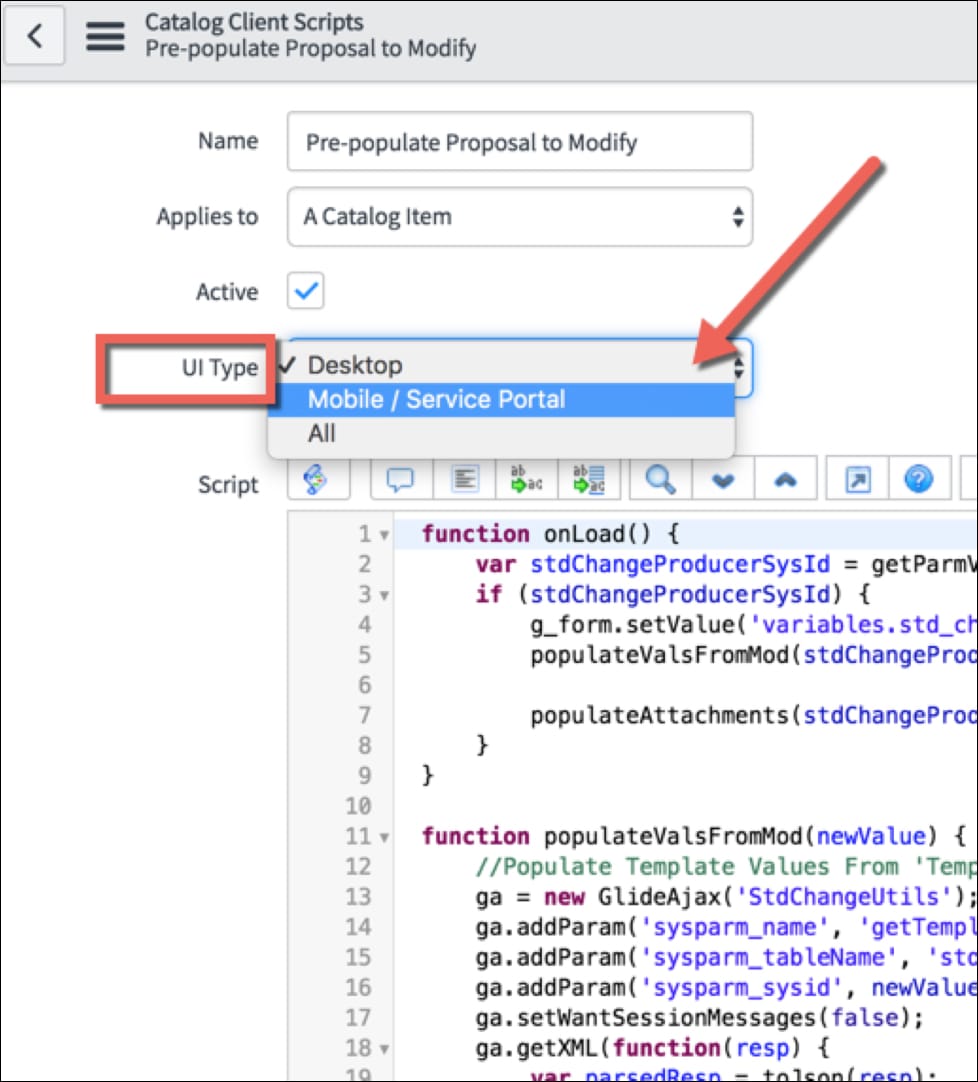Collapse the if block fold arrow on line 3

384,596
